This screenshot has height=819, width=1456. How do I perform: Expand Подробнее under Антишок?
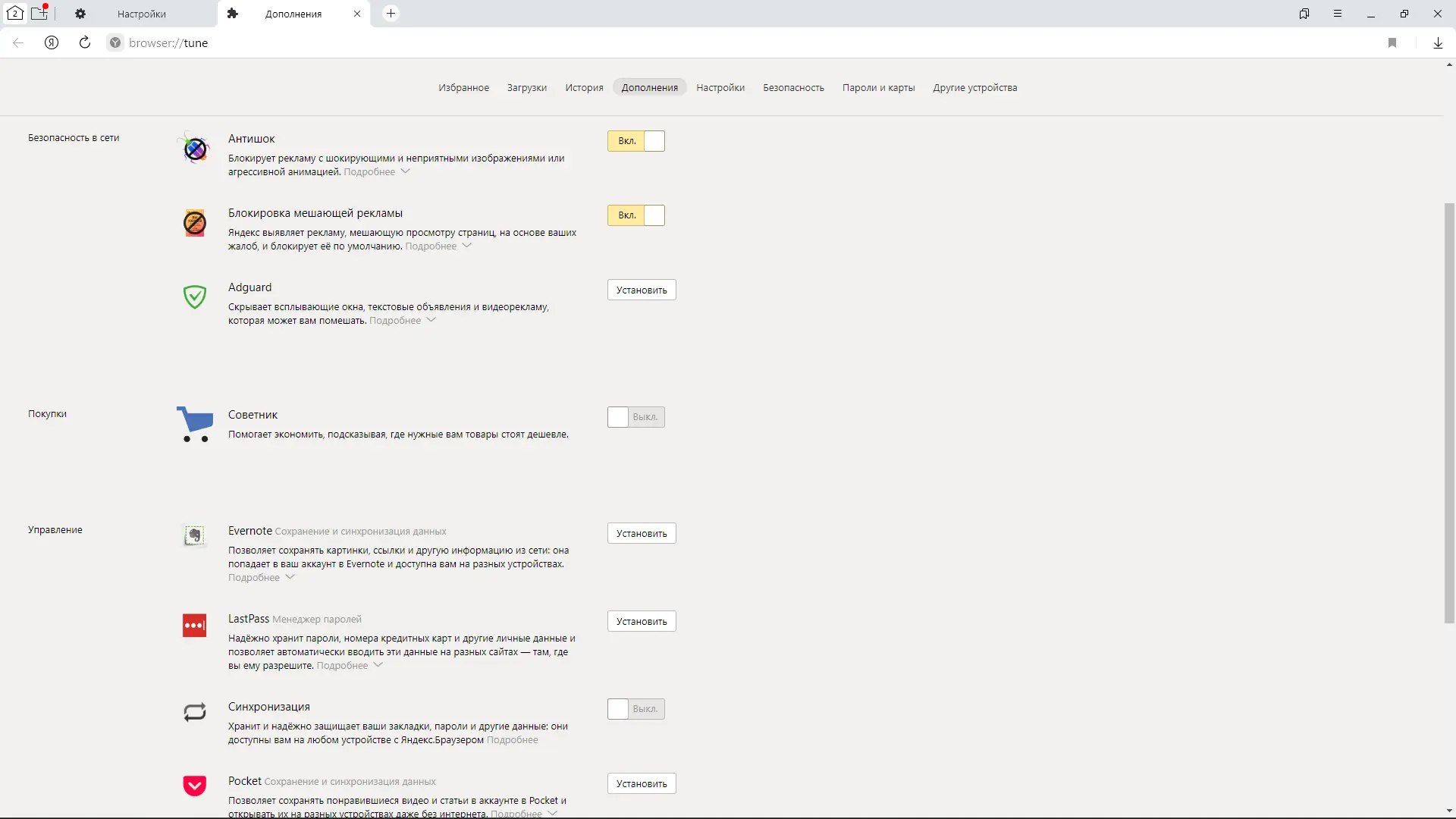[x=377, y=172]
